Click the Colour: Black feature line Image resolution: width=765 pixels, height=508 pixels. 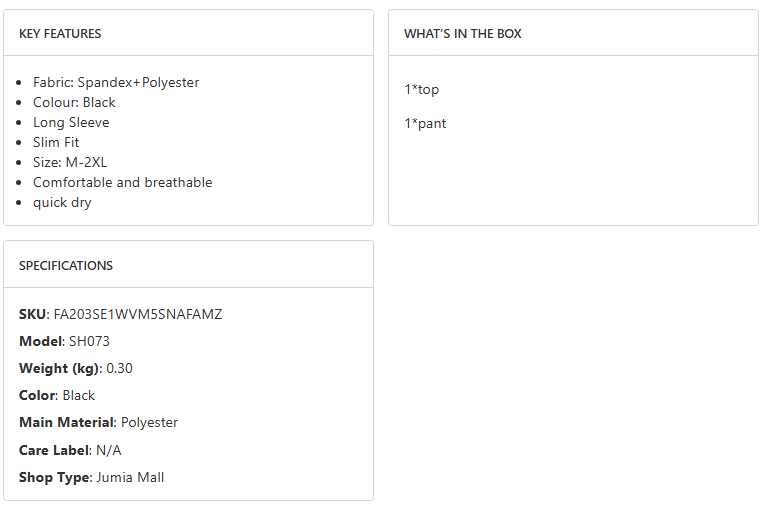(74, 103)
